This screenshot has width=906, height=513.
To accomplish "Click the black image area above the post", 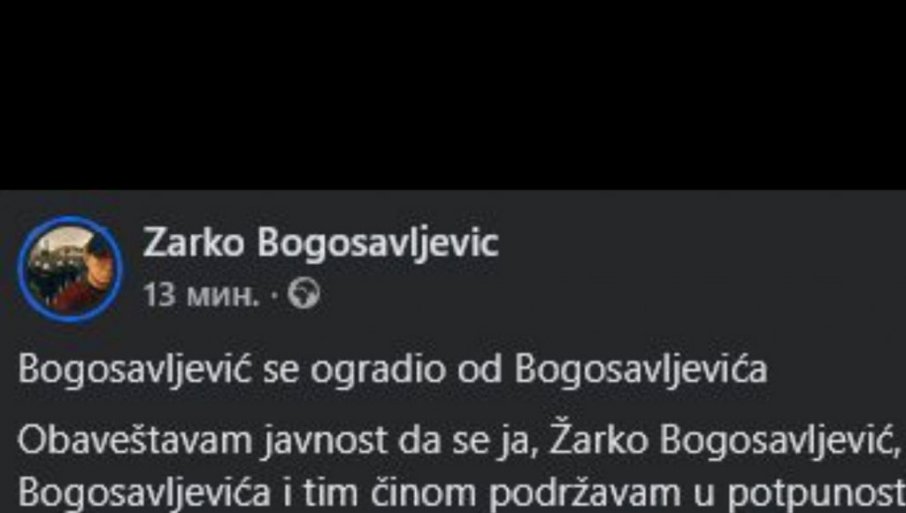I will [453, 95].
